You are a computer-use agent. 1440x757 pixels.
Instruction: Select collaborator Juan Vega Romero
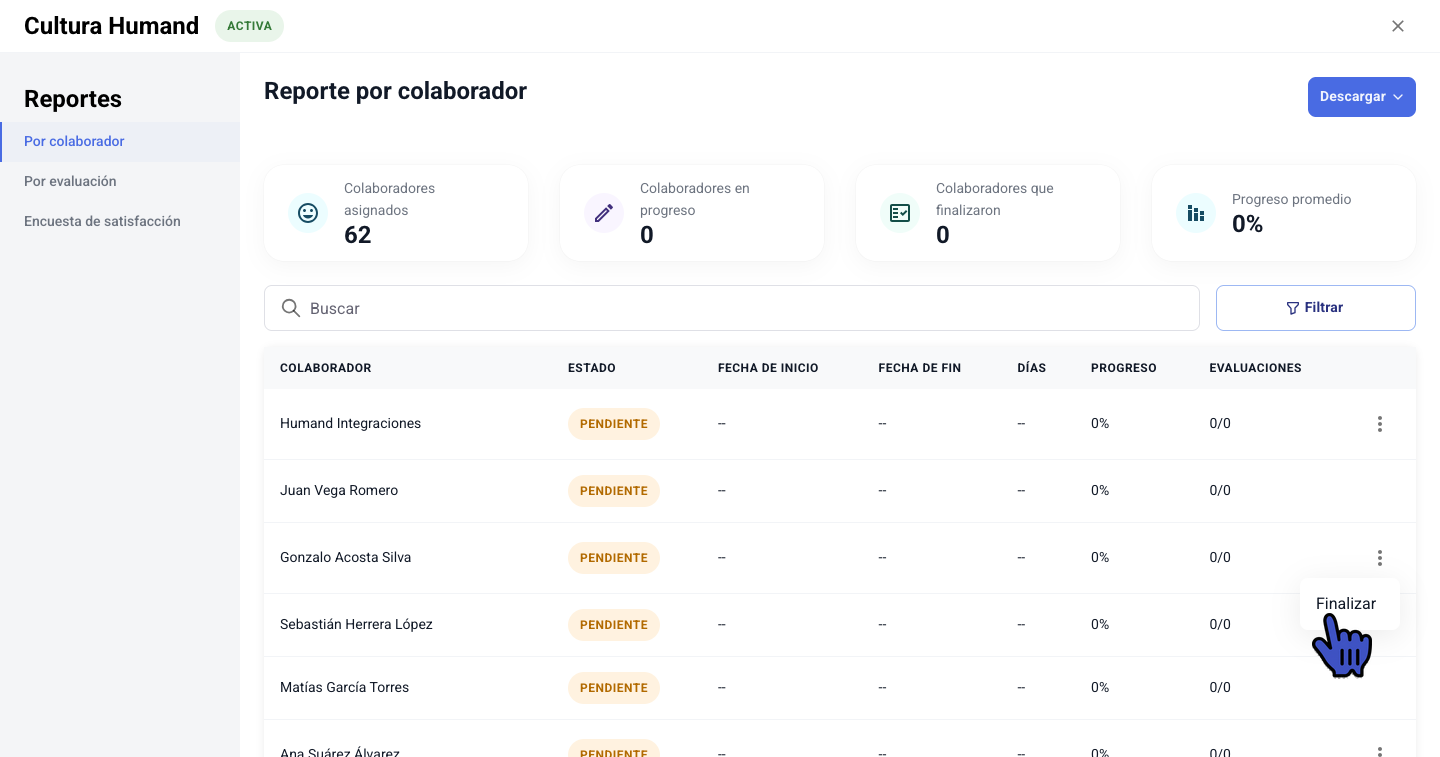[339, 491]
